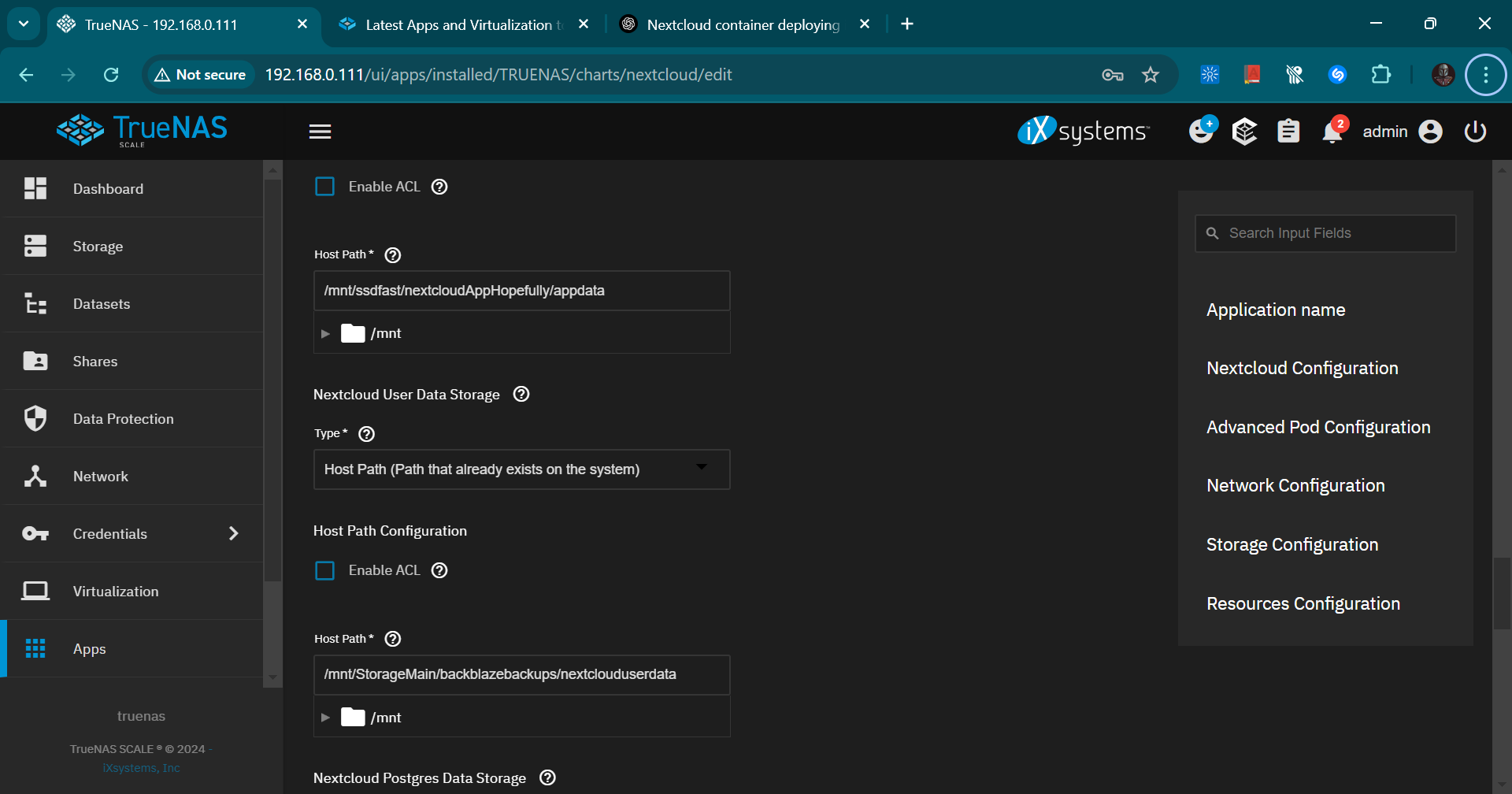Expand /mnt tree under the appdata path

pyautogui.click(x=325, y=333)
